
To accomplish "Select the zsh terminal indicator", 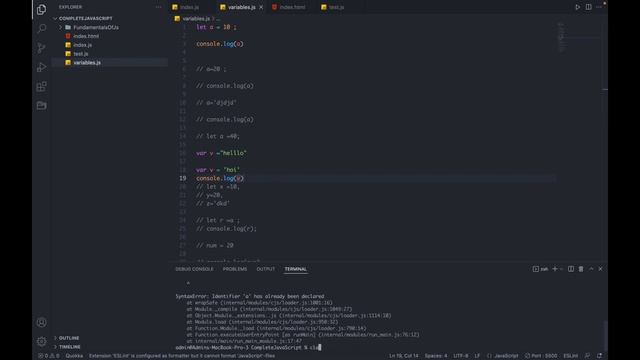I will pyautogui.click(x=540, y=269).
